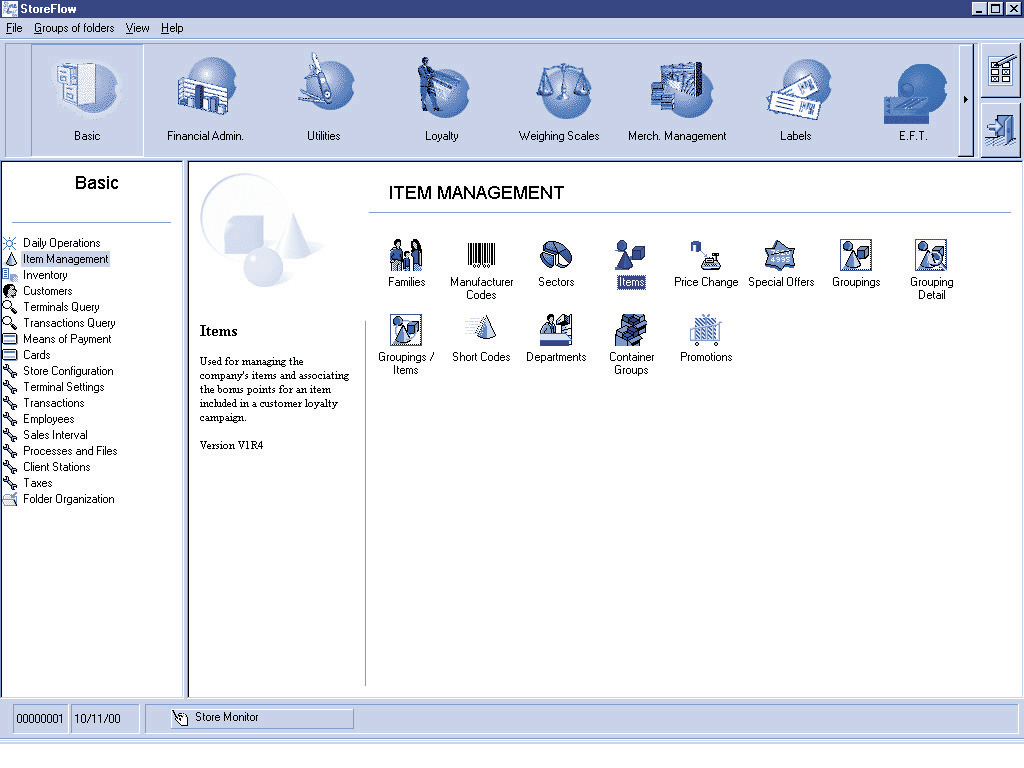This screenshot has height=768, width=1024.
Task: Open the Promotions icon
Action: [x=706, y=330]
